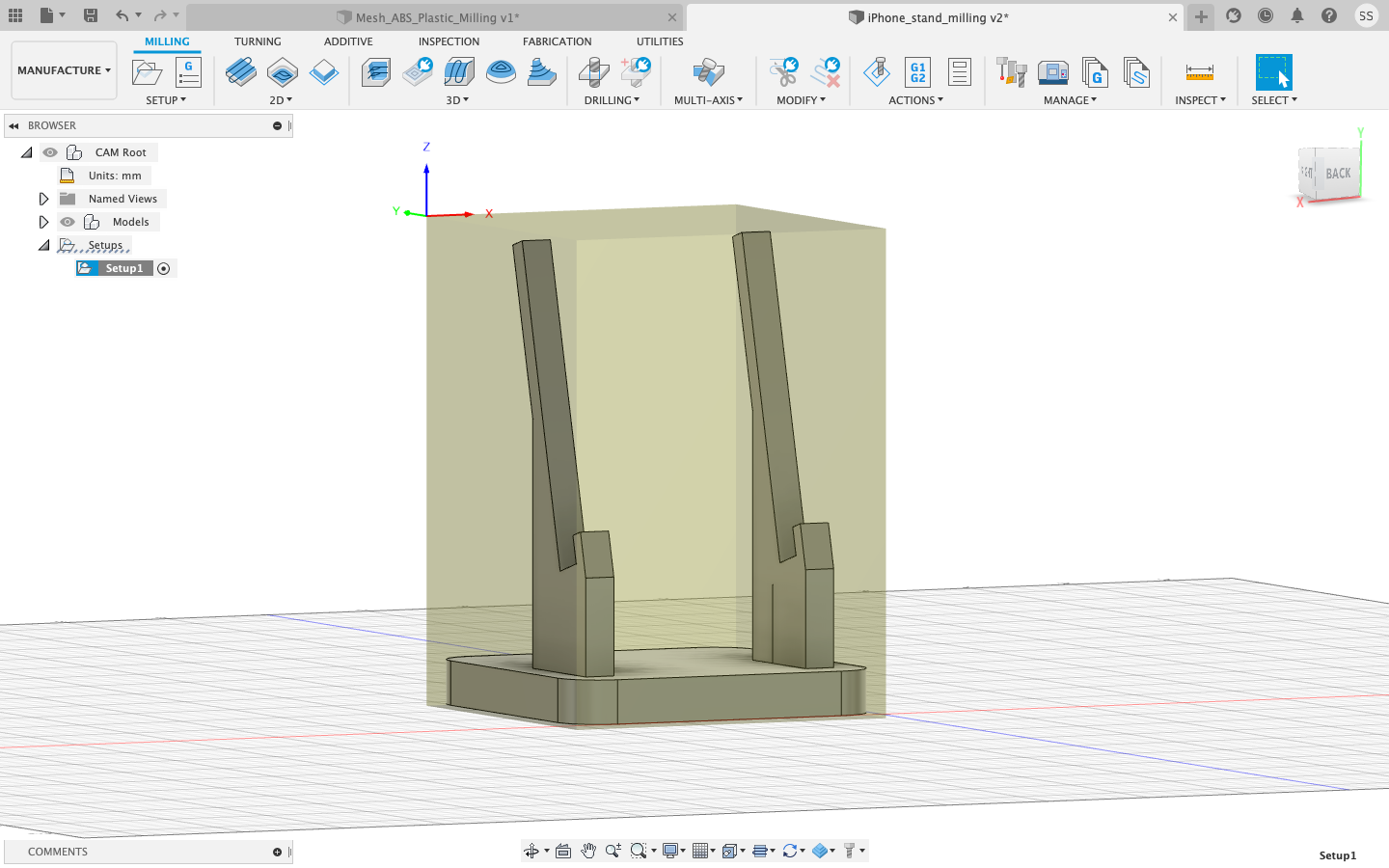Open the Comments panel at bottom left
The width and height of the screenshot is (1389, 868).
tap(58, 852)
